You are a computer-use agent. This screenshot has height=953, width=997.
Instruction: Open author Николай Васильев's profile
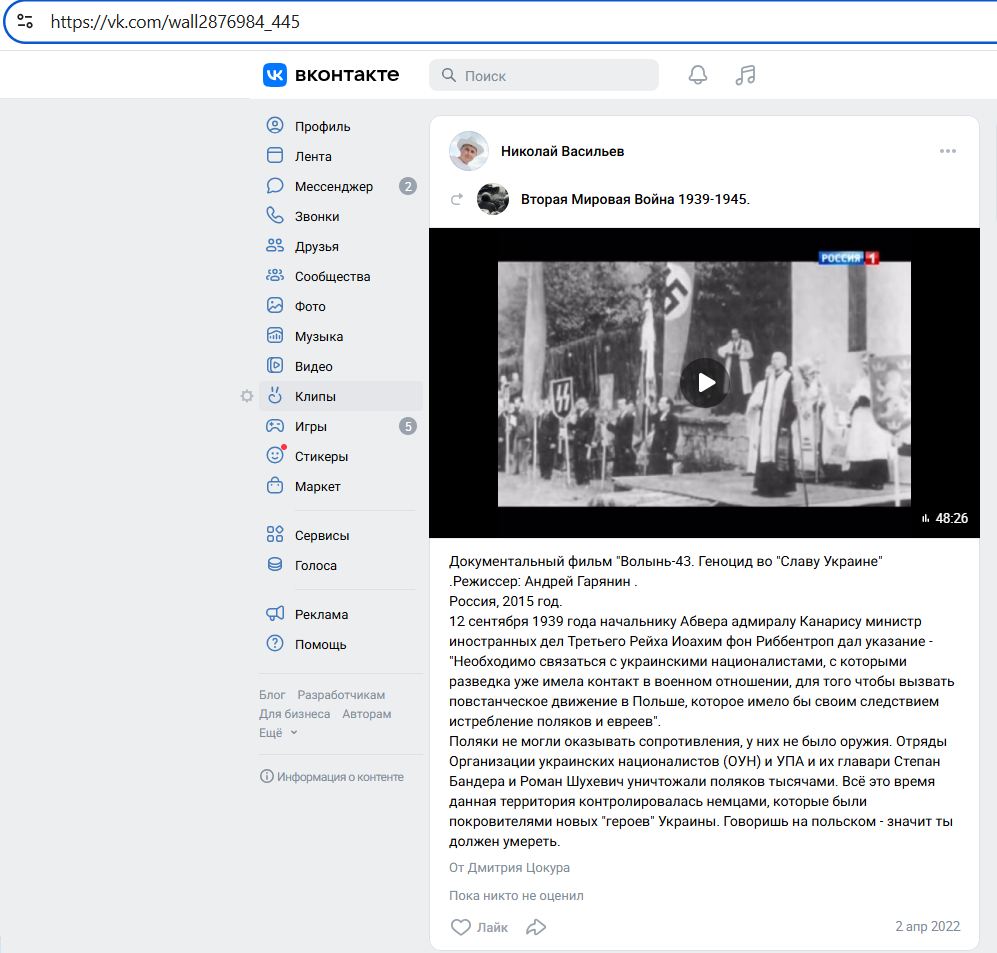click(x=562, y=151)
